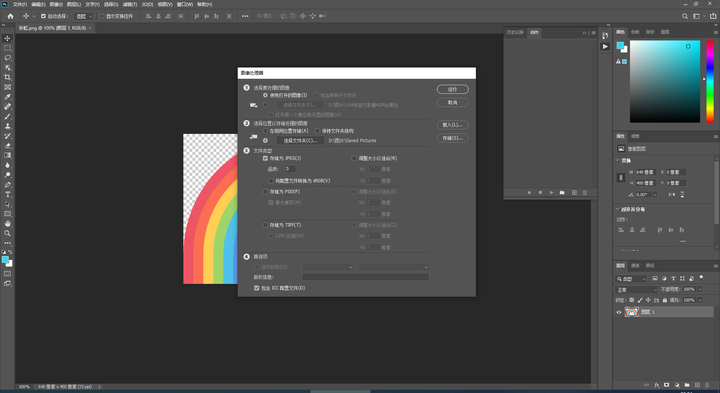
Task: Enable Resize to Fit for JPEG
Action: coord(354,158)
